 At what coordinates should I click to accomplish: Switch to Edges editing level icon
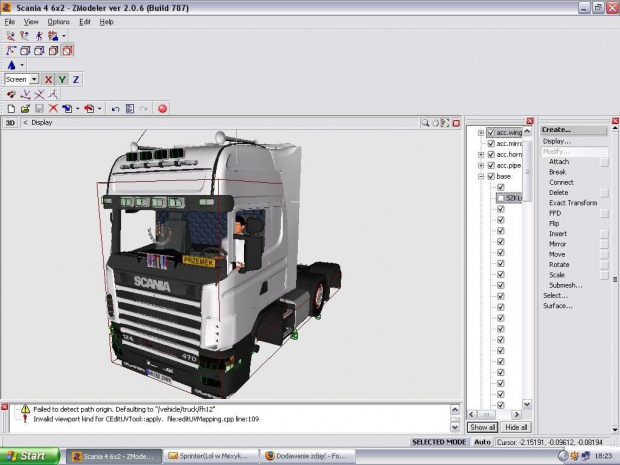(25, 51)
